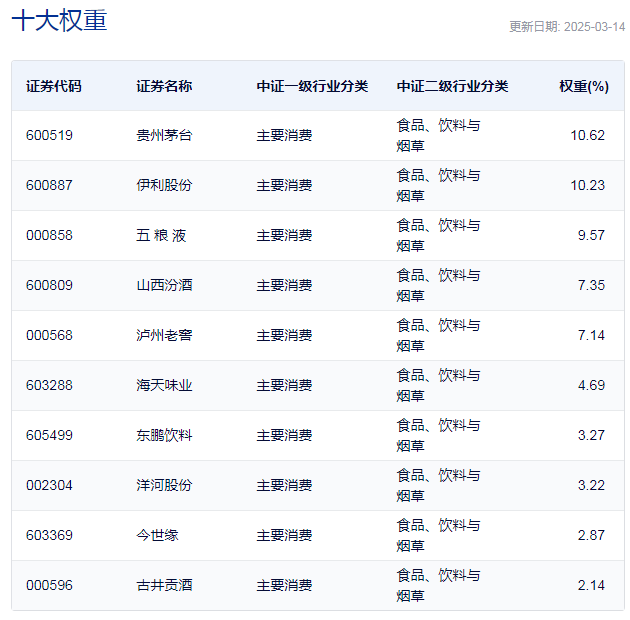Click 食品、饮料与烟草 in the 002304 row

click(x=438, y=485)
